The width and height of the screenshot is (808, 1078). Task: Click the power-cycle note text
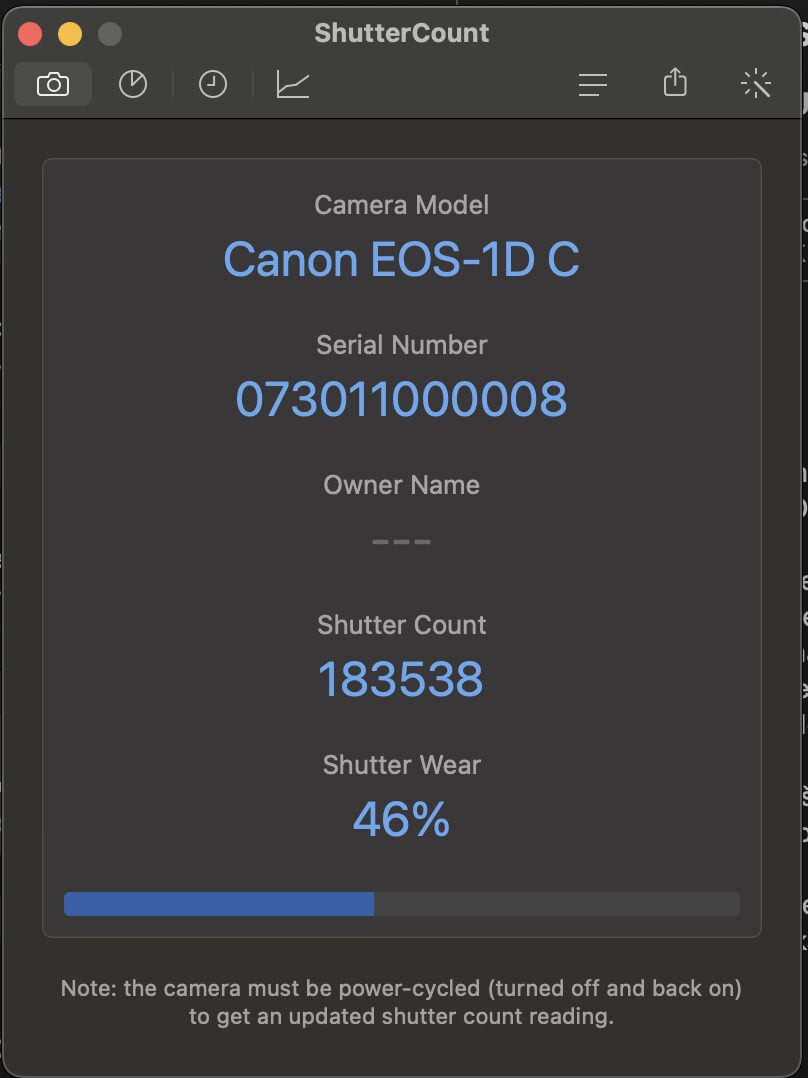(x=401, y=1003)
